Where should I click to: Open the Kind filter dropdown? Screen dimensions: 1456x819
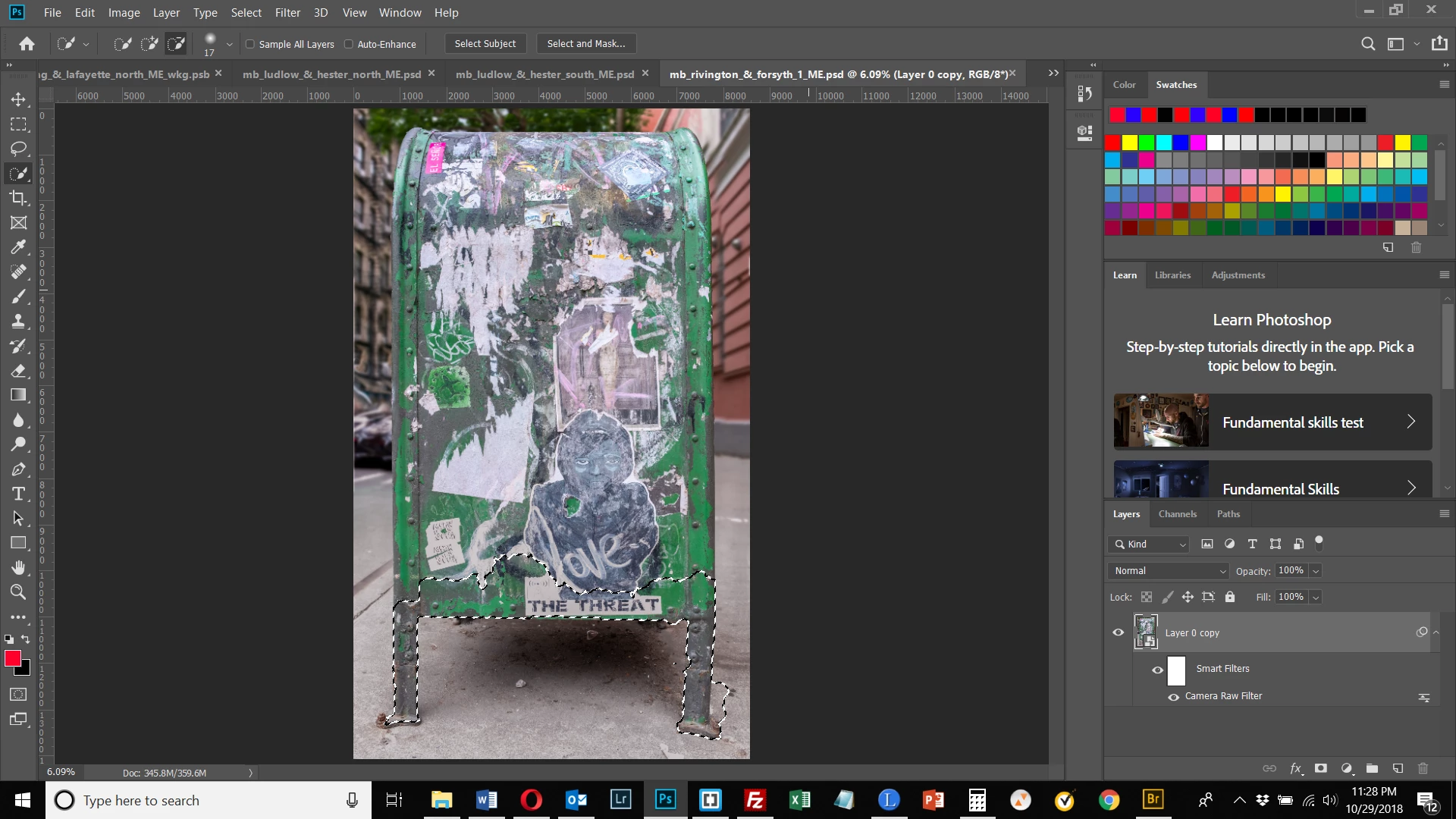1150,544
